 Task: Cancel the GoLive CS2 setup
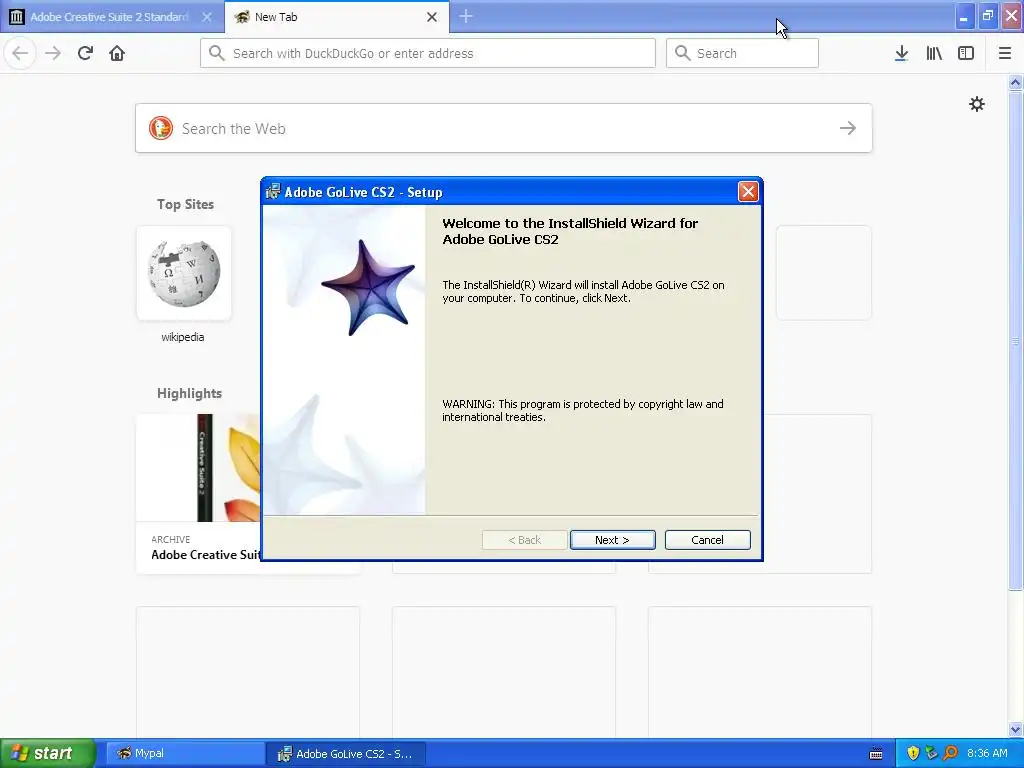tap(707, 540)
